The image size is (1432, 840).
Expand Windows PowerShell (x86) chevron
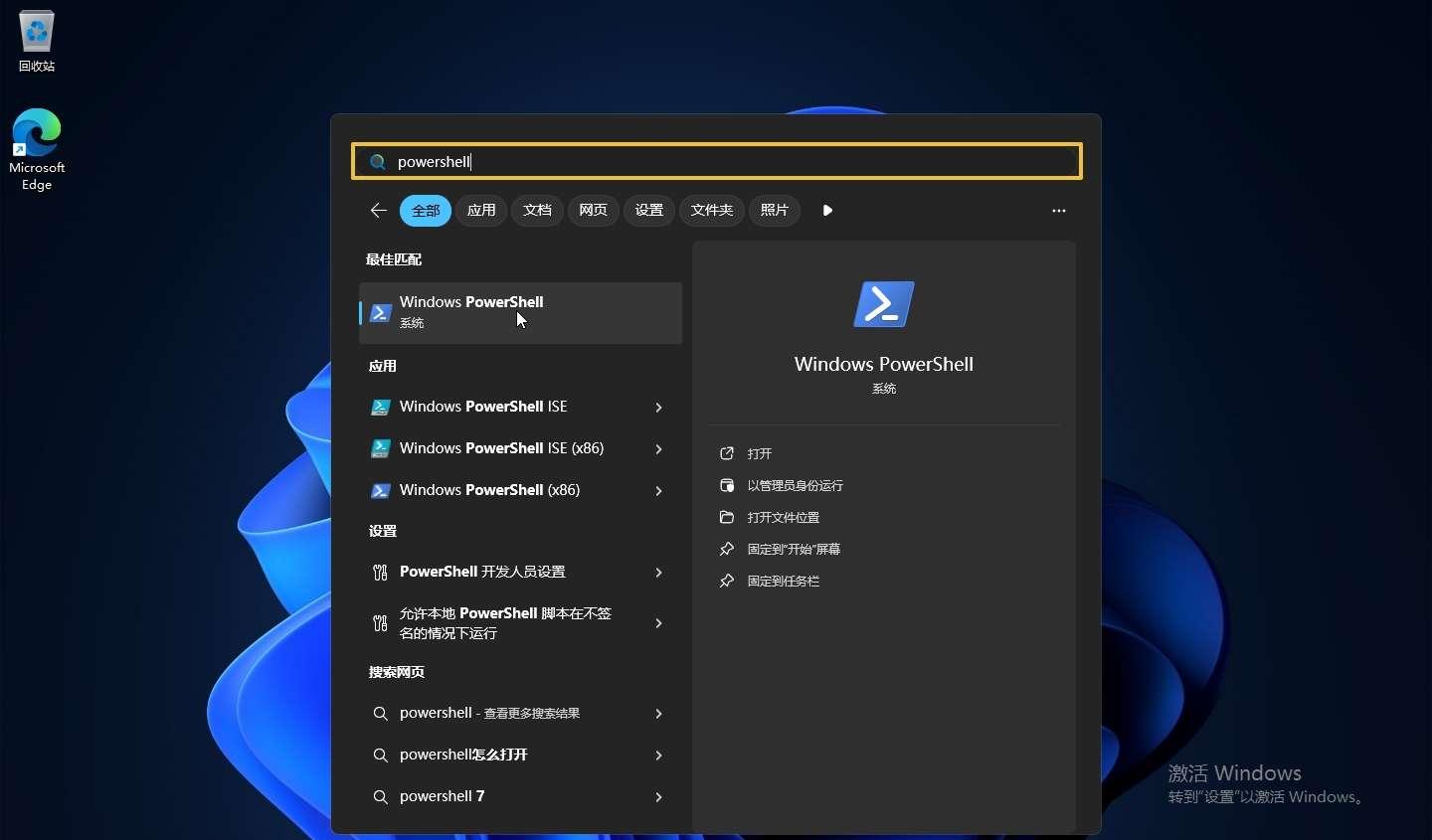pyautogui.click(x=658, y=490)
